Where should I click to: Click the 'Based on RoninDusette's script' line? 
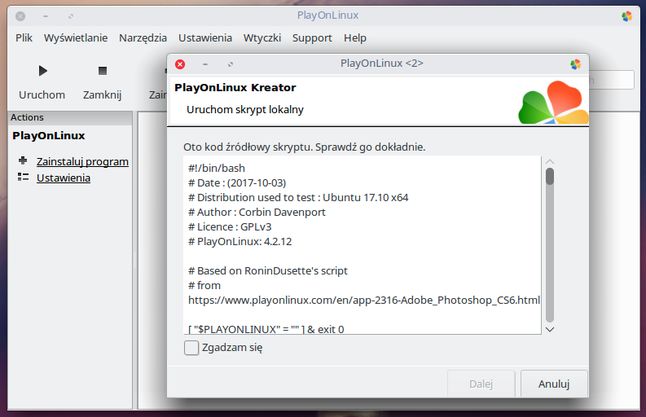point(268,271)
